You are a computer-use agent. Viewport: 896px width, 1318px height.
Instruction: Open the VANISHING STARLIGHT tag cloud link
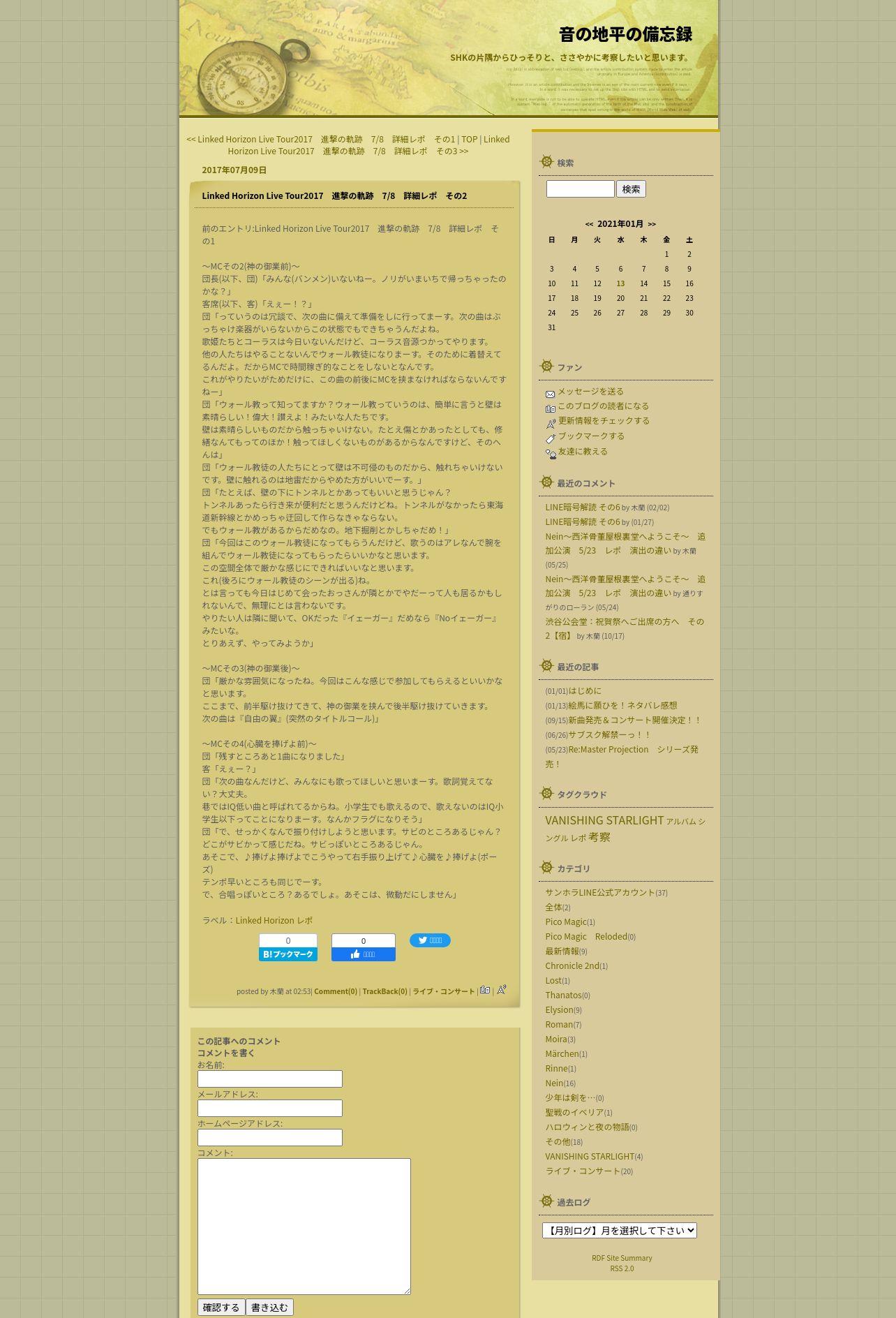pyautogui.click(x=604, y=821)
